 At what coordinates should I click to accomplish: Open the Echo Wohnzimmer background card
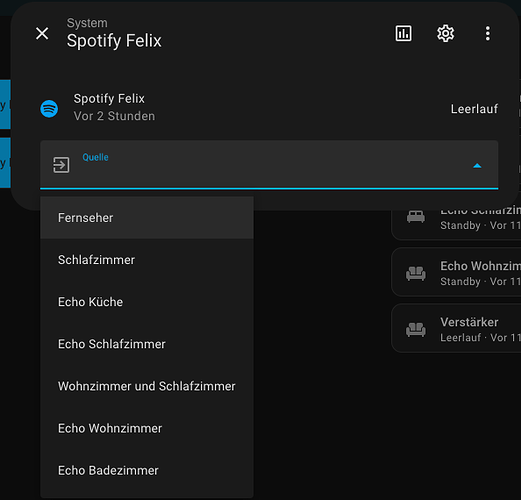click(x=456, y=272)
